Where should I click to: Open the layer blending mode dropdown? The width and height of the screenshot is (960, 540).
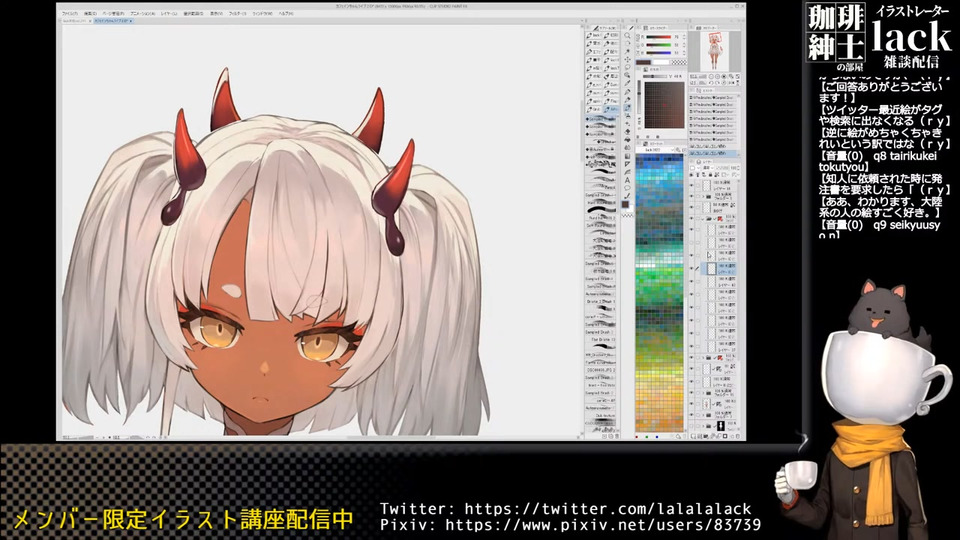click(x=708, y=168)
